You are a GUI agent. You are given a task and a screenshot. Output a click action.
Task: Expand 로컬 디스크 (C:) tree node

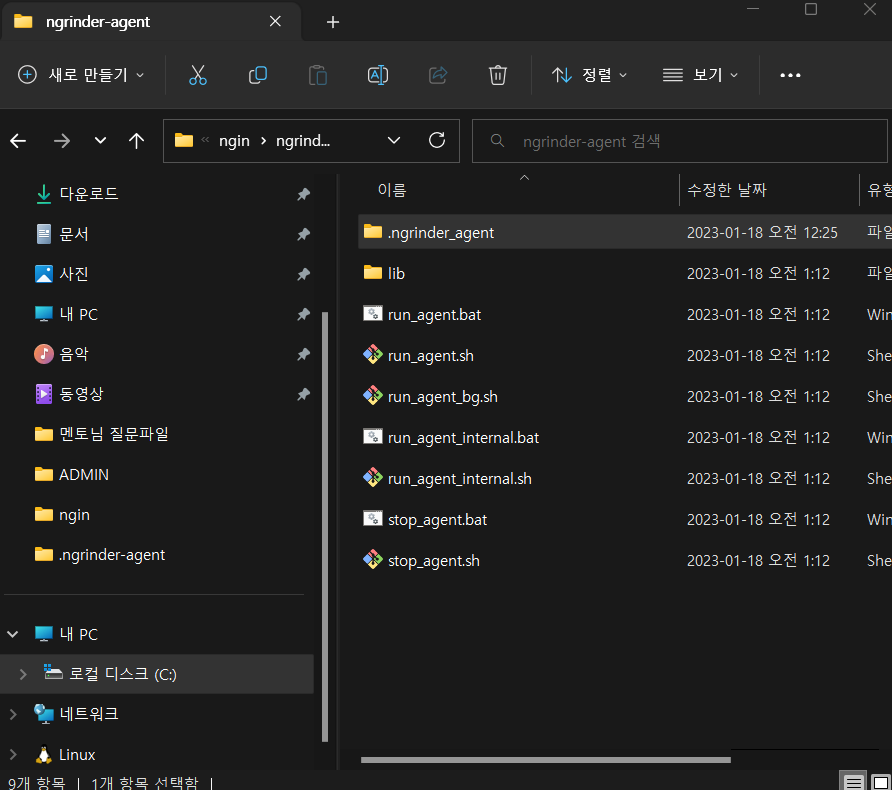[x=23, y=674]
